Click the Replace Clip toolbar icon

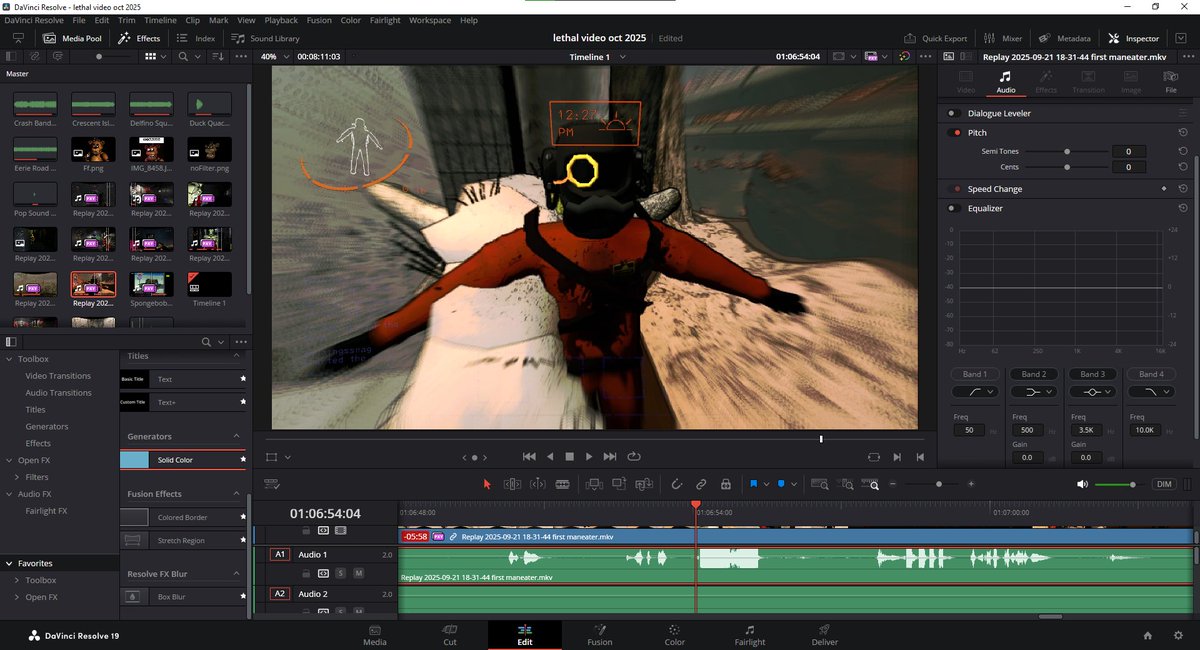point(644,484)
